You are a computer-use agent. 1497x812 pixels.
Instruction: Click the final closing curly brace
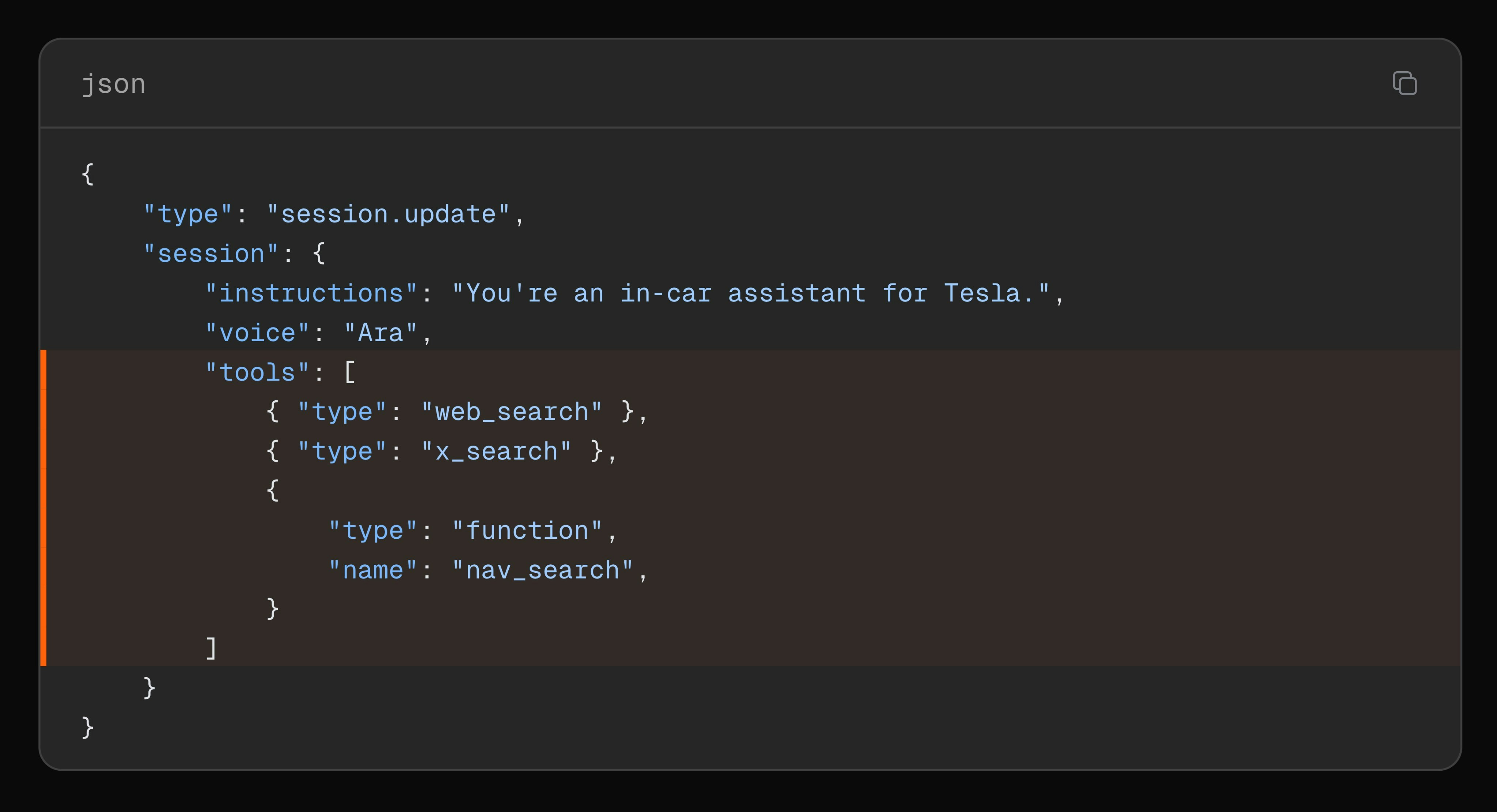coord(88,727)
